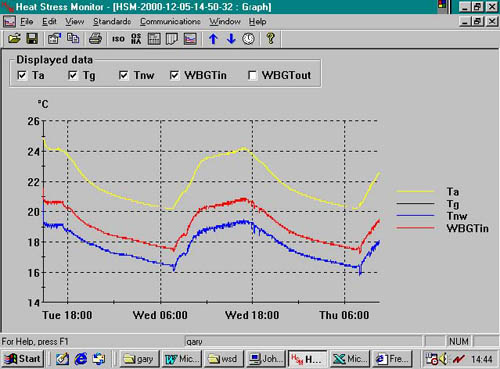Click the red WBGTin legend line
500x369 pixels.
point(415,228)
